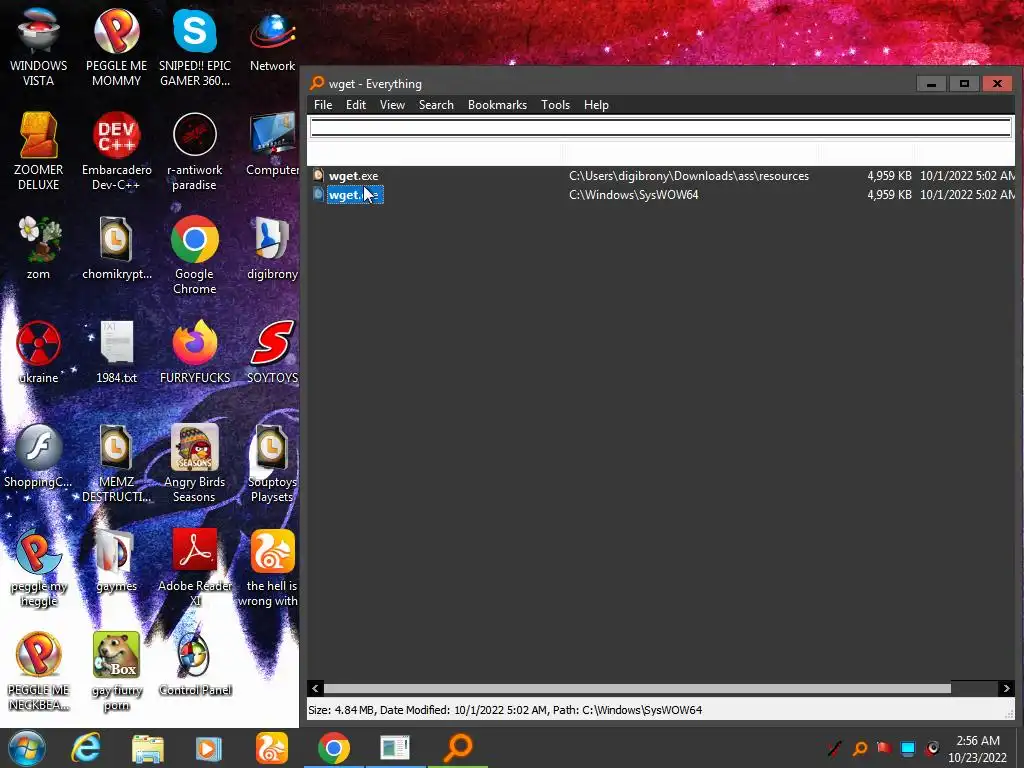
Task: Open the View menu in Everything
Action: (x=392, y=105)
